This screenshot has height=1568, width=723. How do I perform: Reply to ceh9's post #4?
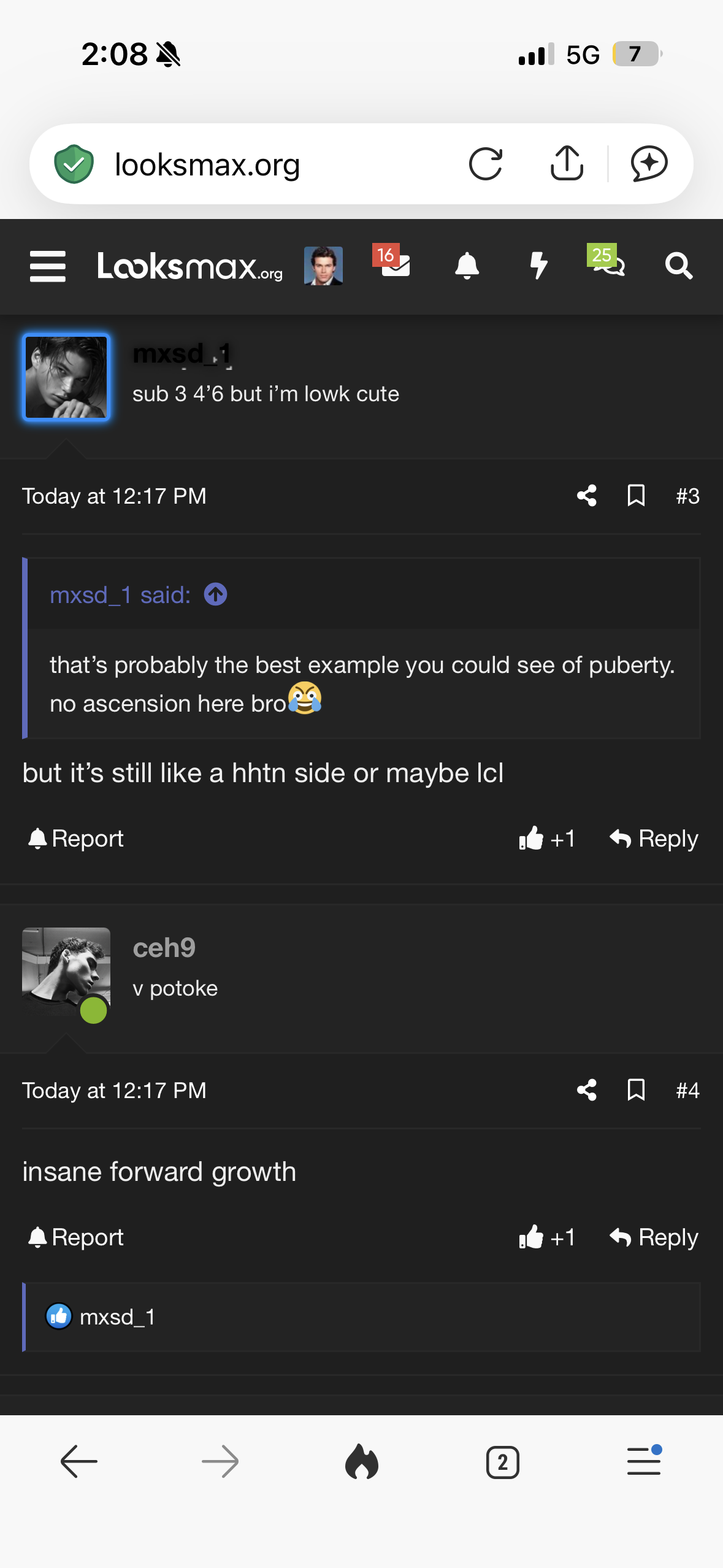654,1237
